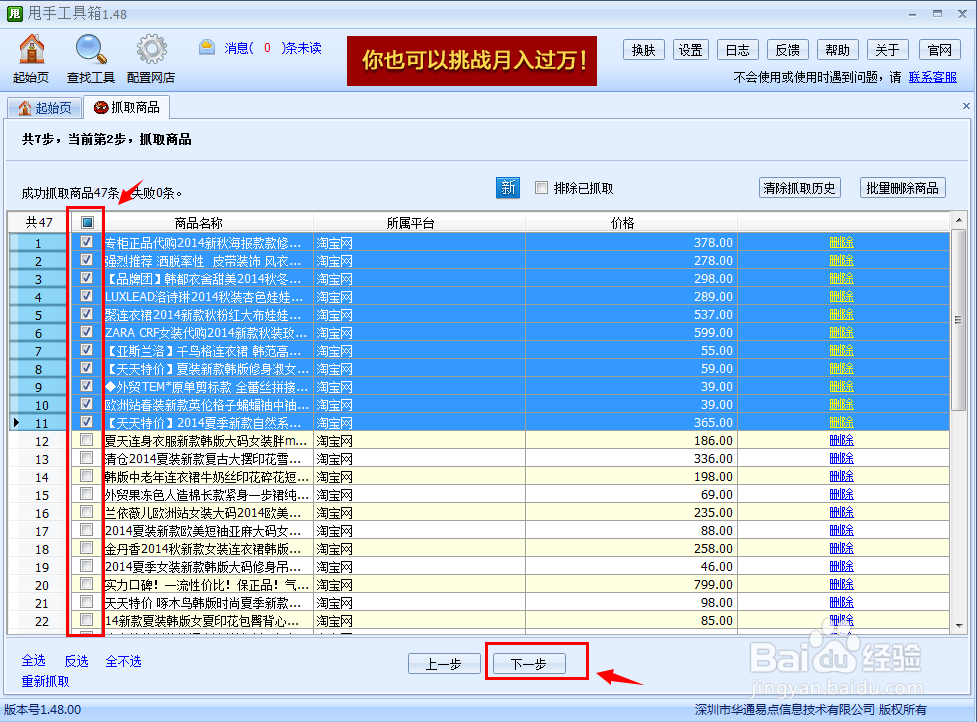Switch to the 起始页 tab
This screenshot has width=977, height=722.
coord(44,106)
